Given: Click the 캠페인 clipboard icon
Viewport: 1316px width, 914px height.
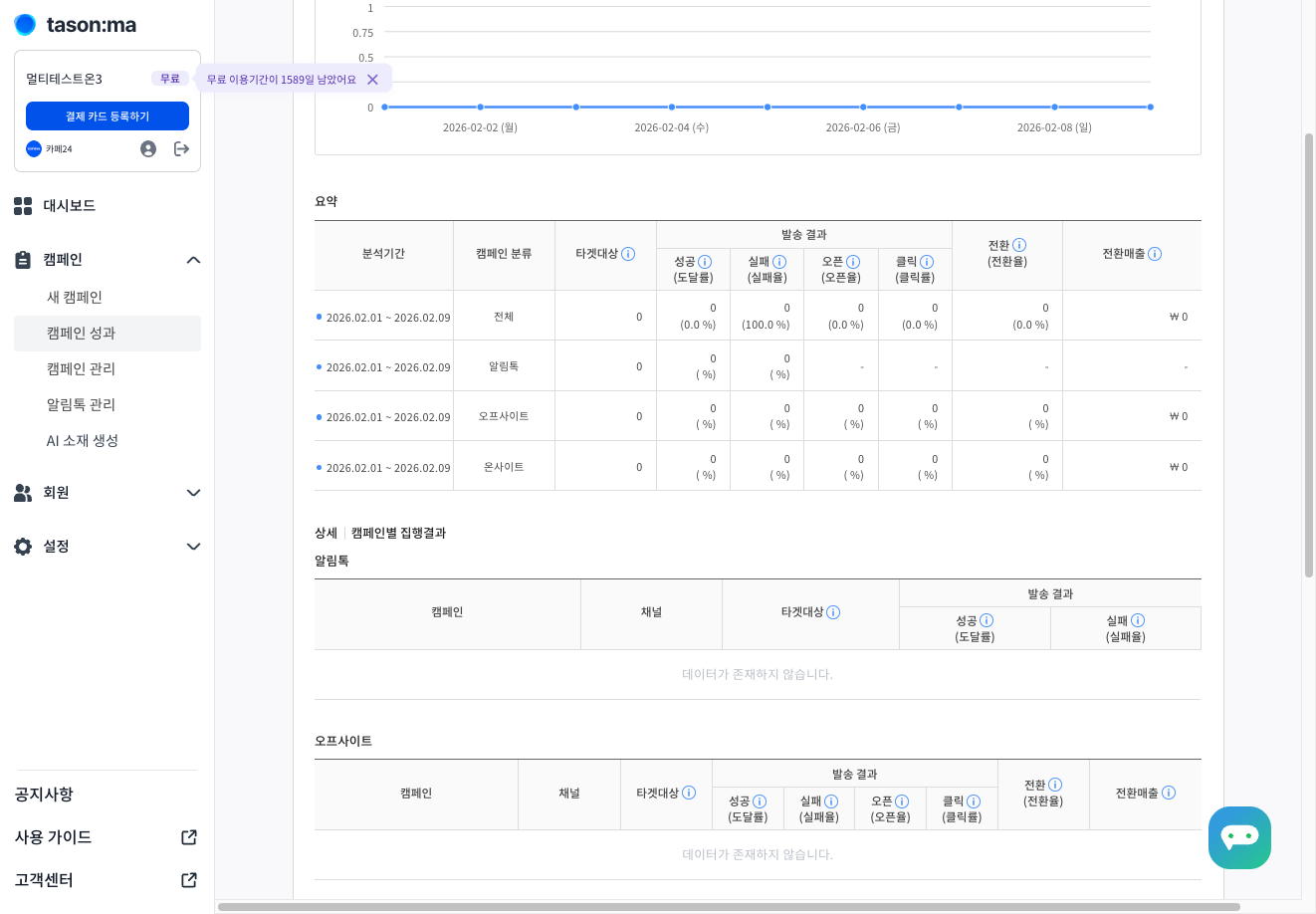Looking at the screenshot, I should [23, 260].
